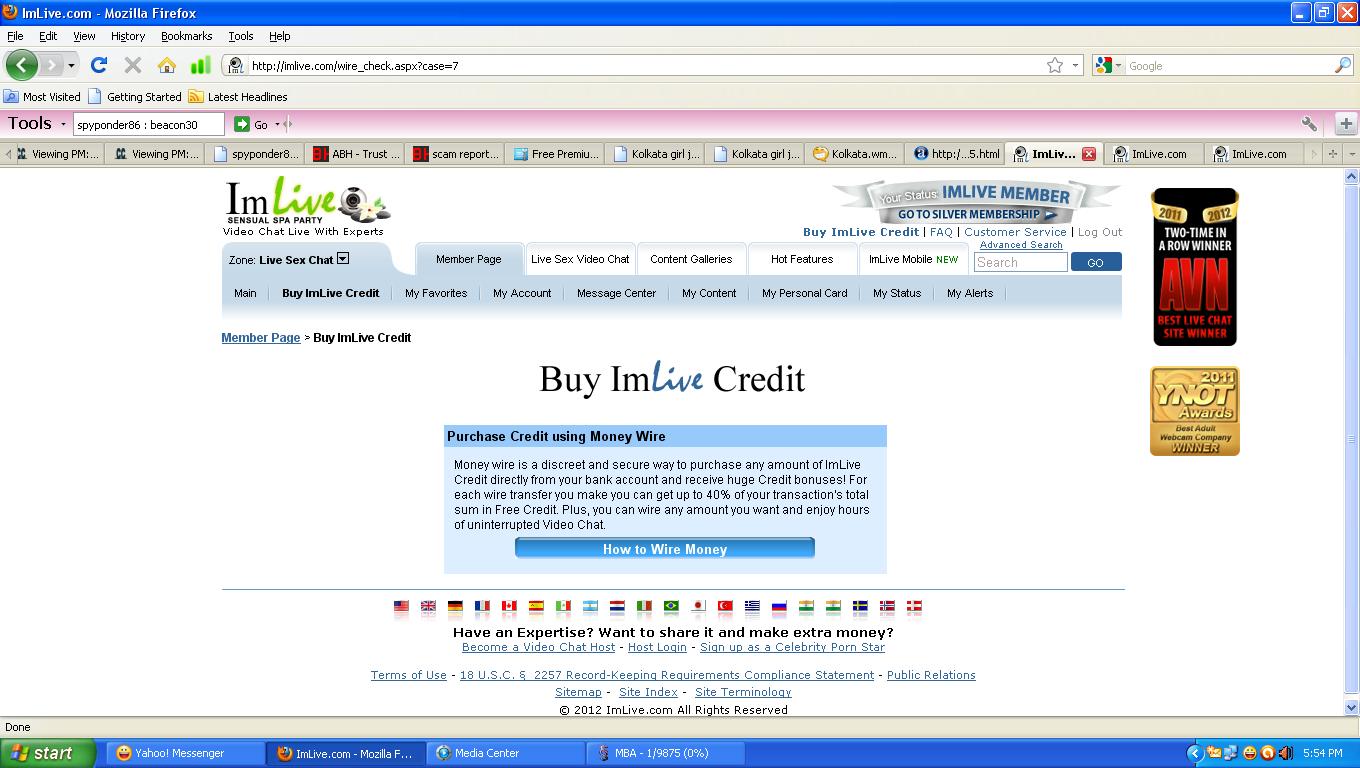Pick the Canadian flag
Screen dimensions: 1360x768
[509, 606]
